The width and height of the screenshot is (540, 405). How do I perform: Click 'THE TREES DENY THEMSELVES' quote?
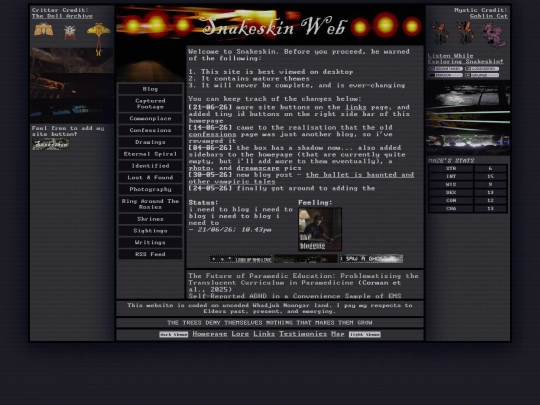(270, 323)
